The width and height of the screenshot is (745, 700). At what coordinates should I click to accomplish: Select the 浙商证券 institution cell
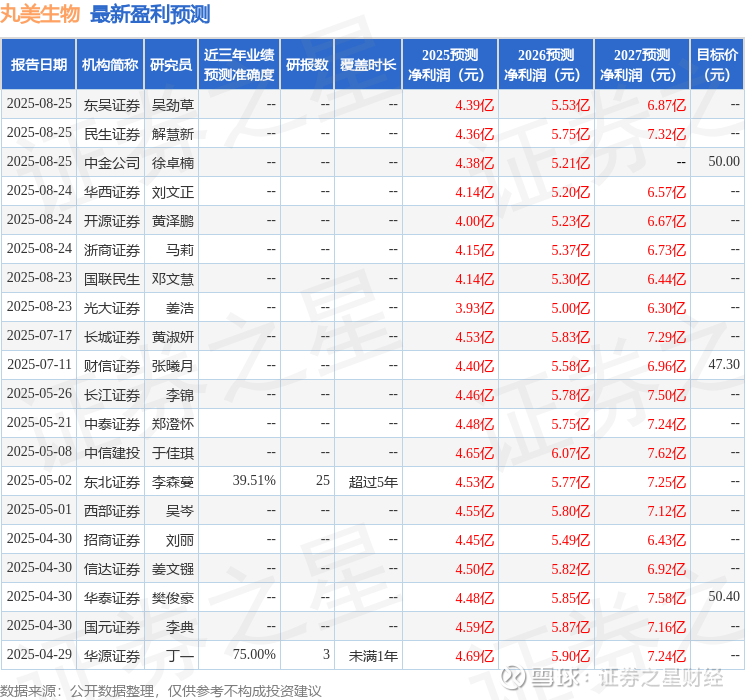(x=112, y=250)
